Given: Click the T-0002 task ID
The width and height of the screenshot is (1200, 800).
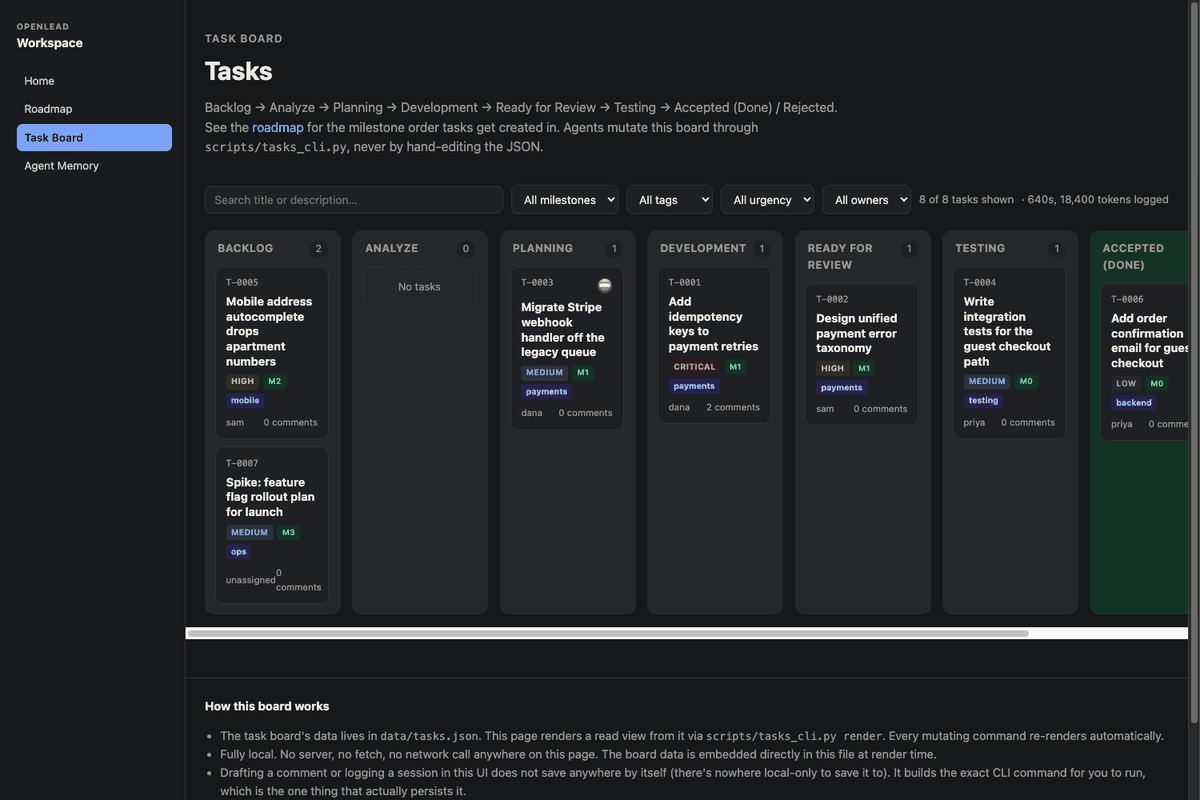Looking at the screenshot, I should tap(832, 300).
